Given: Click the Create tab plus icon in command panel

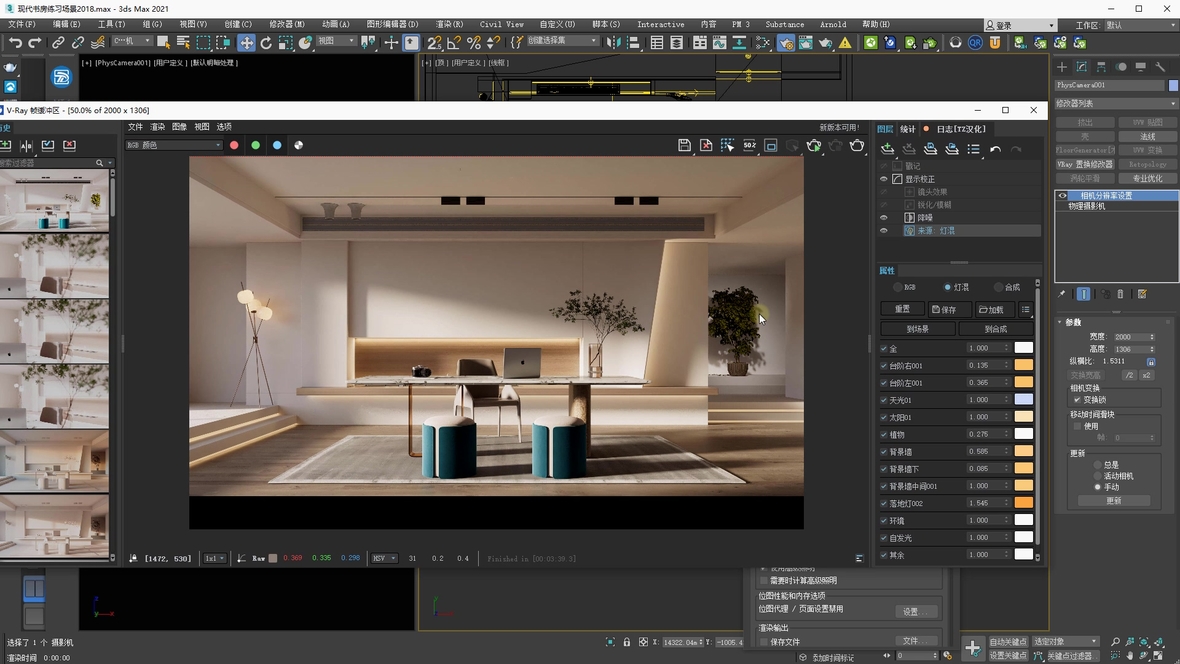Looking at the screenshot, I should [x=1062, y=67].
